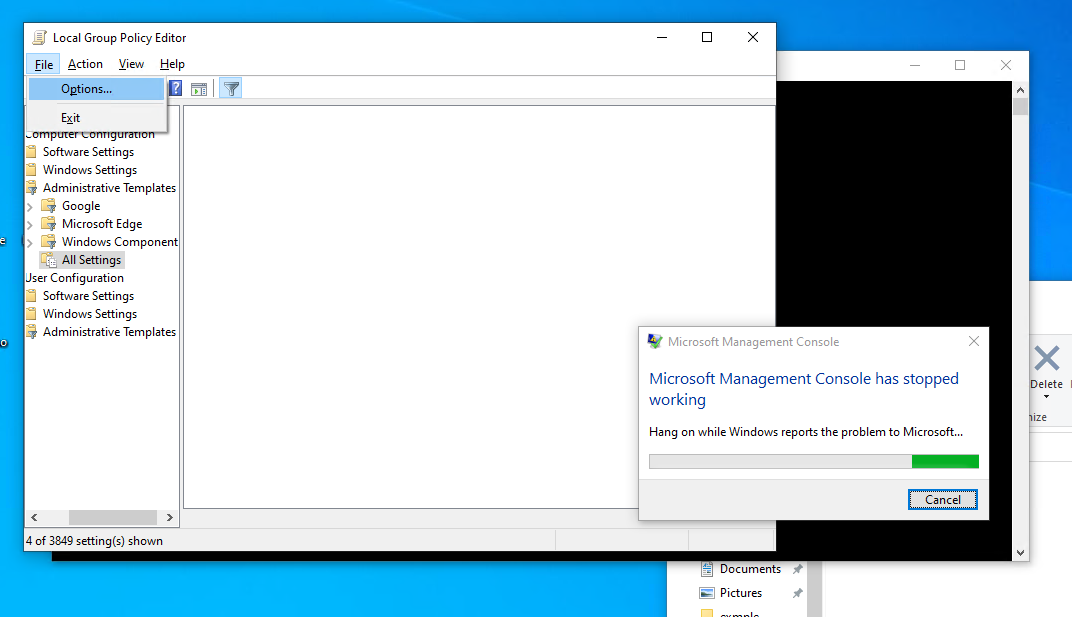Click the tree pane's left scroll arrow
Screen dimensions: 1072x617
(x=34, y=518)
